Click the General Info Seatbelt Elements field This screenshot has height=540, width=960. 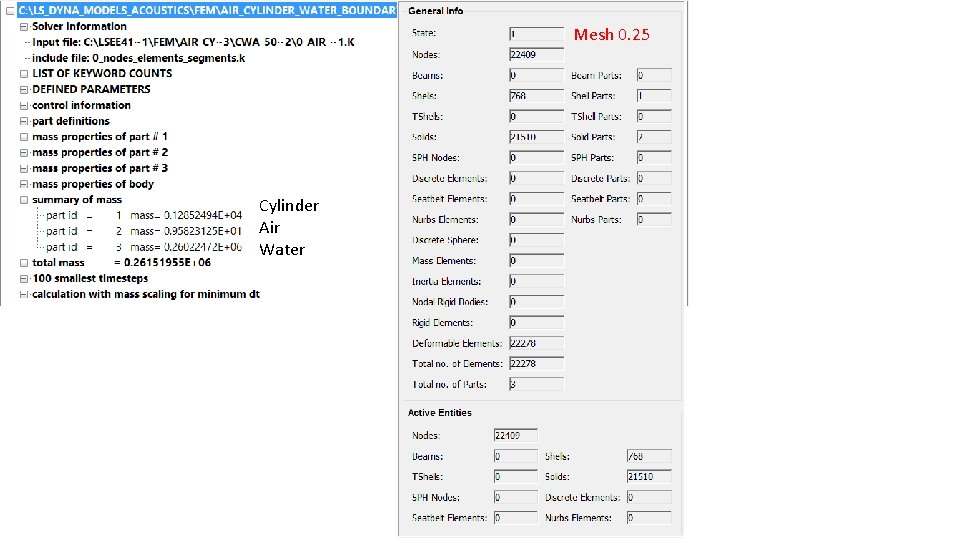536,198
